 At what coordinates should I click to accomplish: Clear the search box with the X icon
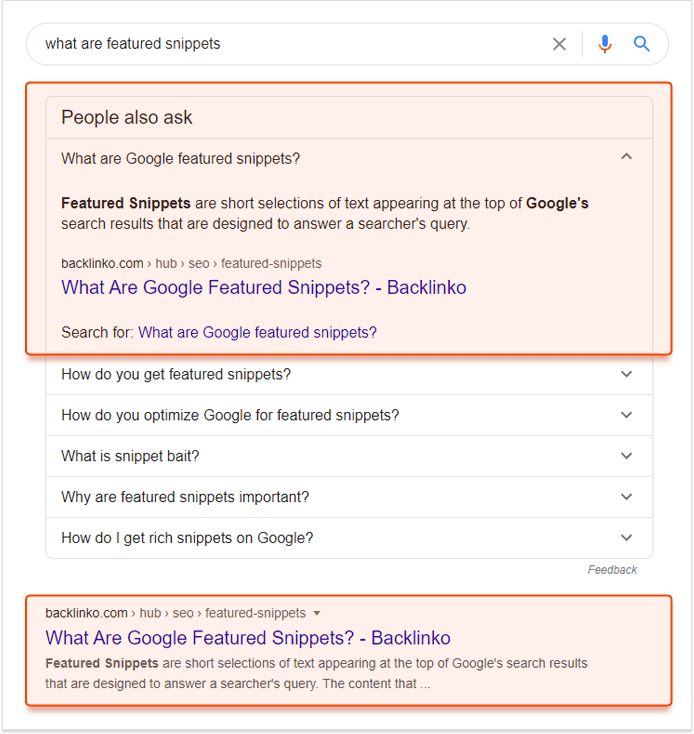[x=559, y=44]
